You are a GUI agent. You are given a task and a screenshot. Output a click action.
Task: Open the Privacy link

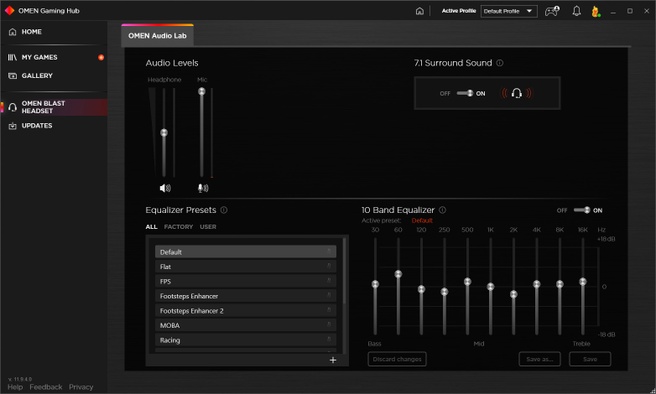pyautogui.click(x=81, y=387)
